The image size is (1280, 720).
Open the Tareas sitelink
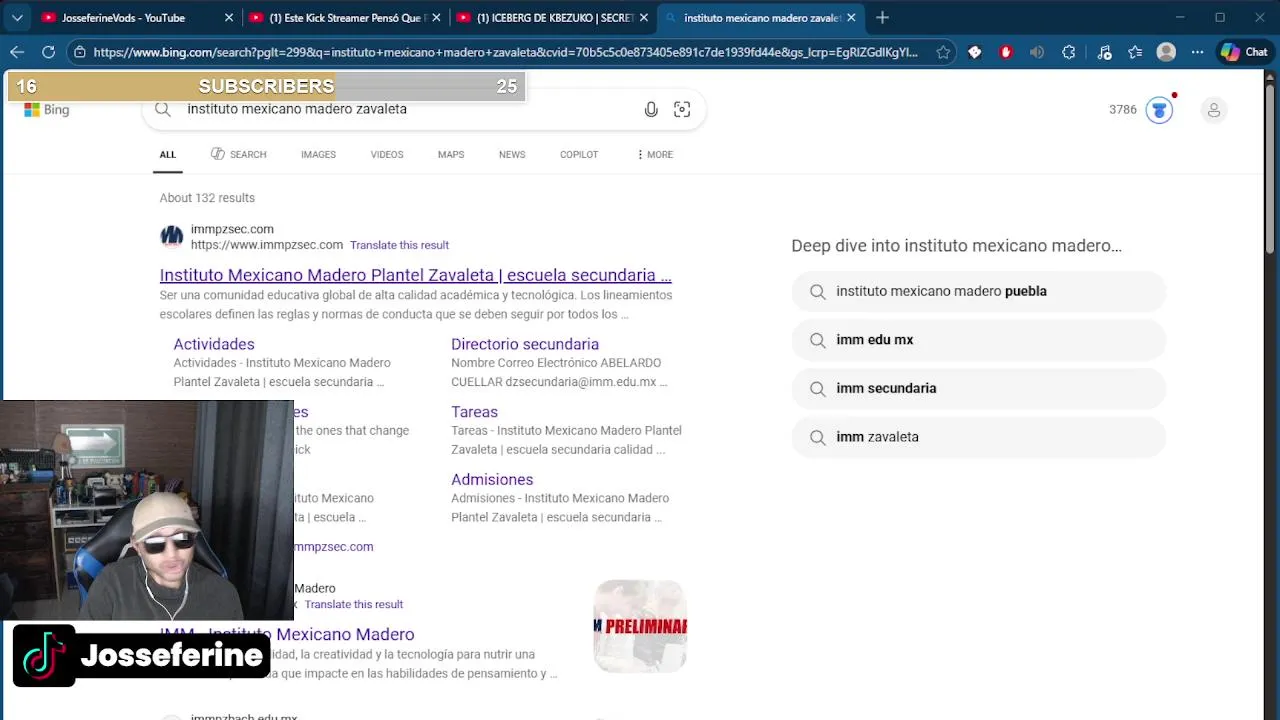474,412
